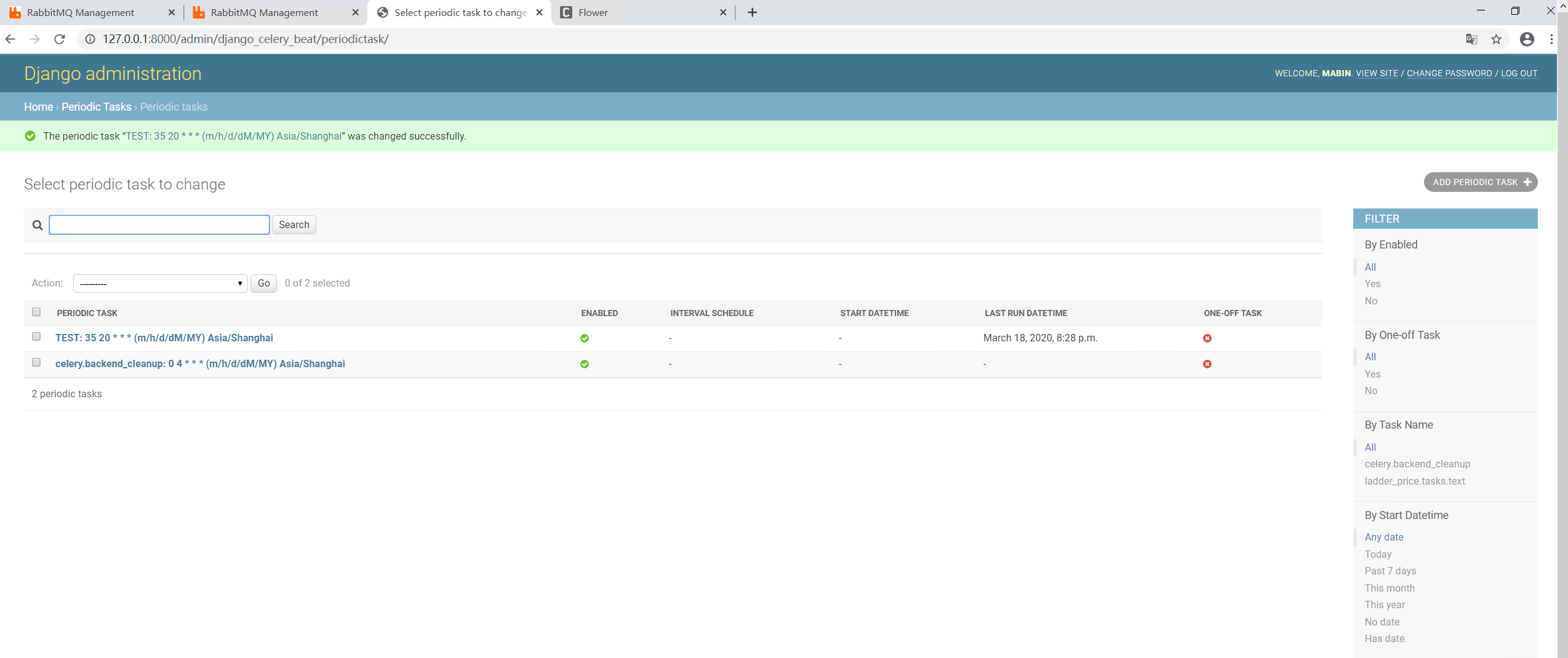Click task link in success message
Image resolution: width=1568 pixels, height=658 pixels.
pyautogui.click(x=233, y=136)
